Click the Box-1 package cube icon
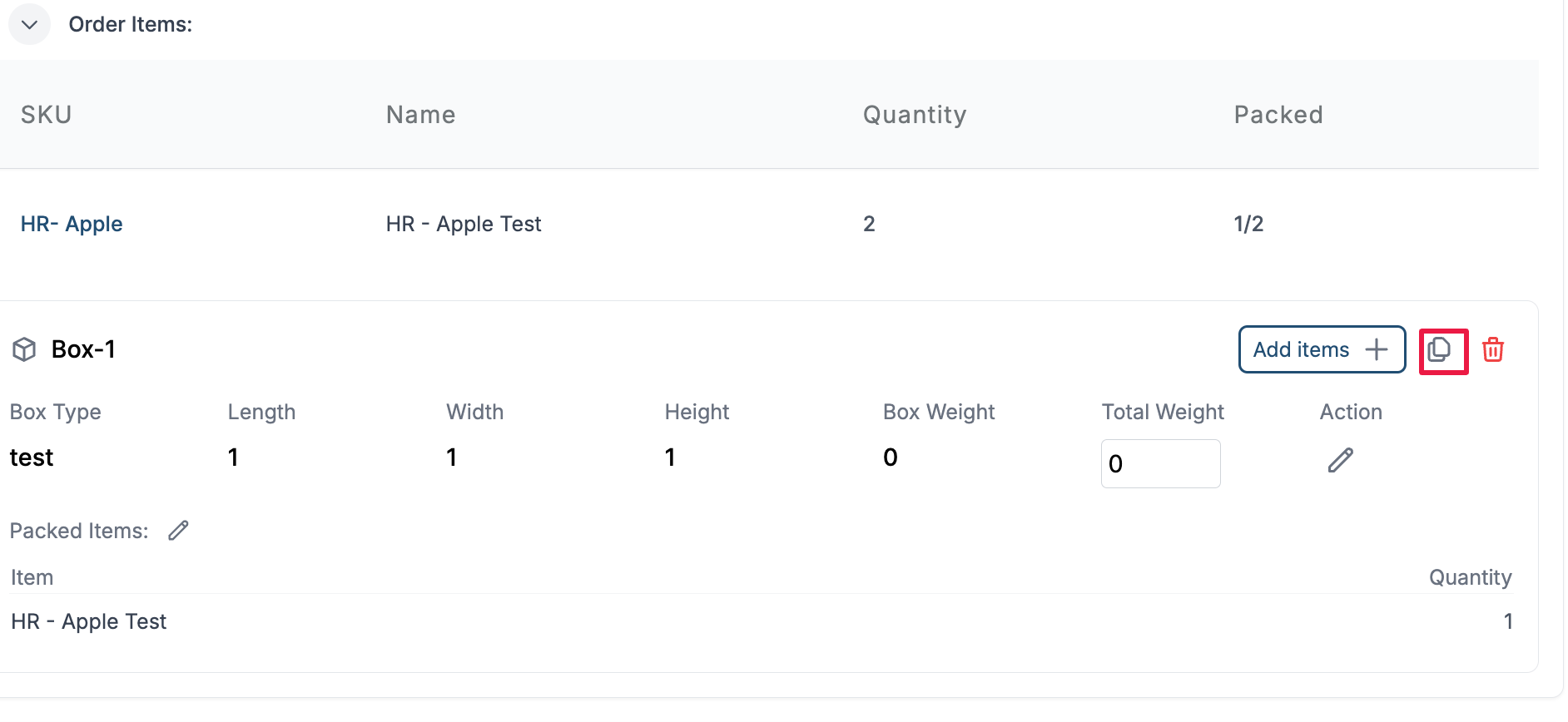Image resolution: width=1568 pixels, height=722 pixels. click(24, 349)
